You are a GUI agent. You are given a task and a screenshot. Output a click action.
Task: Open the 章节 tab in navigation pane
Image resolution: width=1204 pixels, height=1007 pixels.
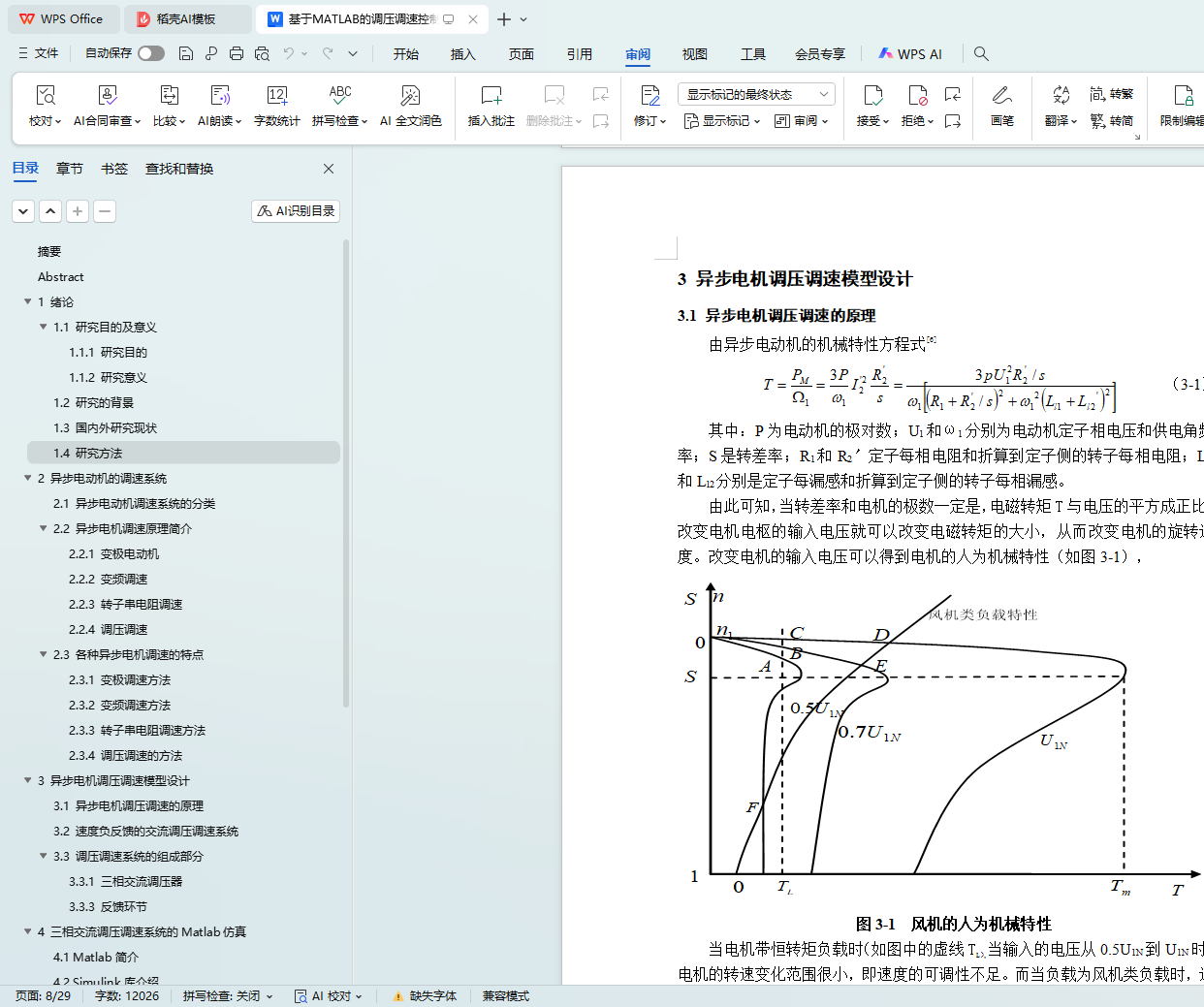(70, 169)
